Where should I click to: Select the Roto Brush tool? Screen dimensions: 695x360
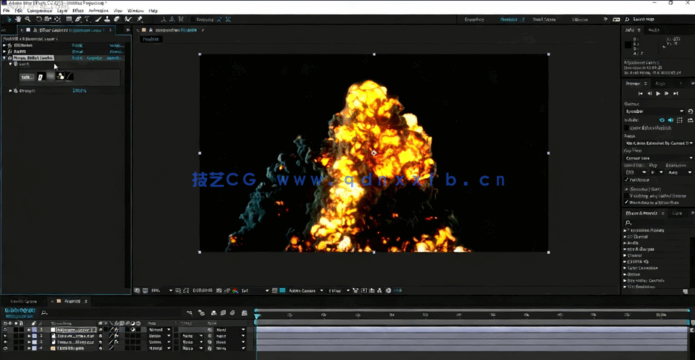tap(128, 19)
